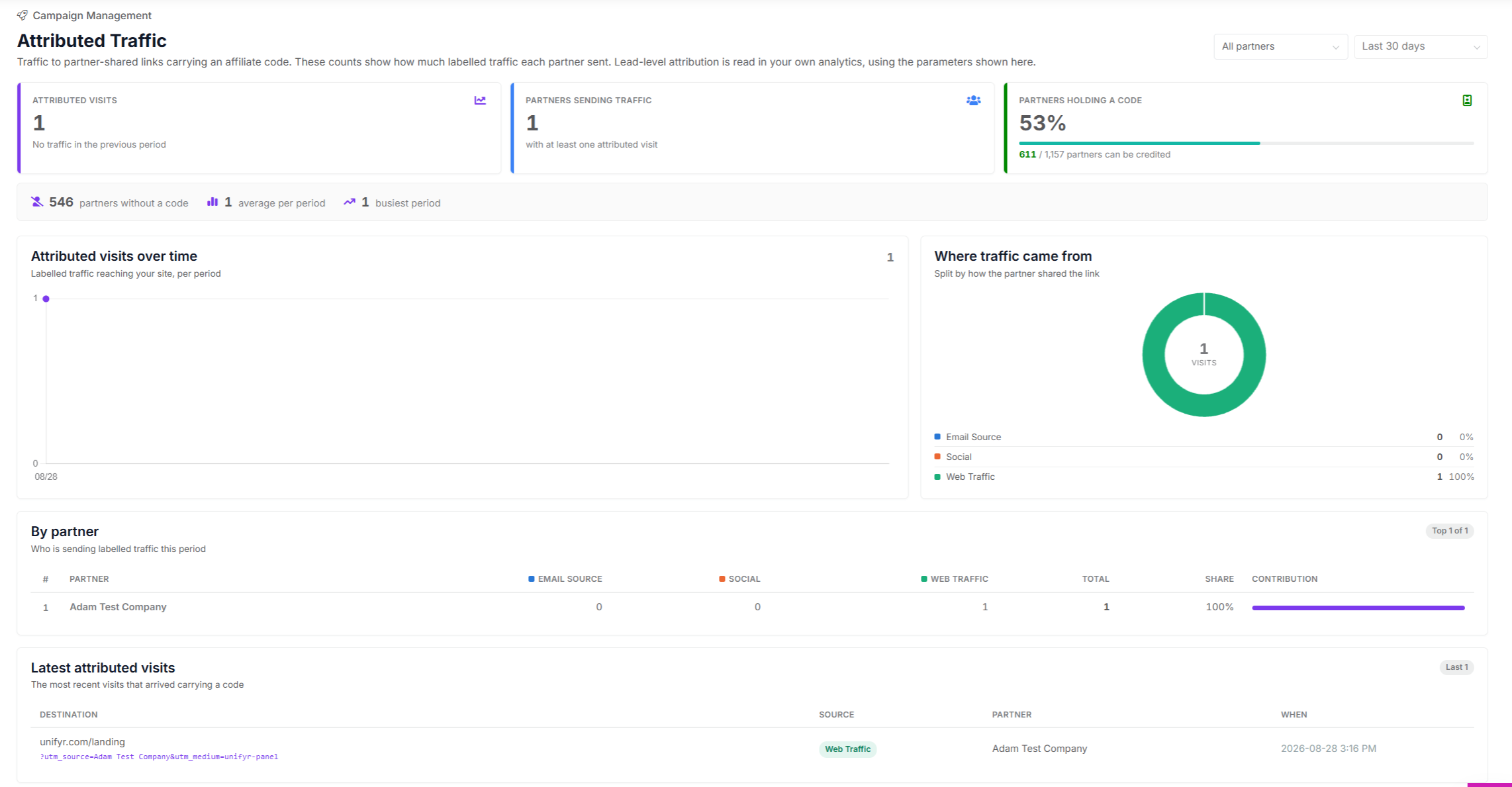Viewport: 1512px width, 787px height.
Task: Click the blue Email Source legend swatch
Action: coord(937,437)
